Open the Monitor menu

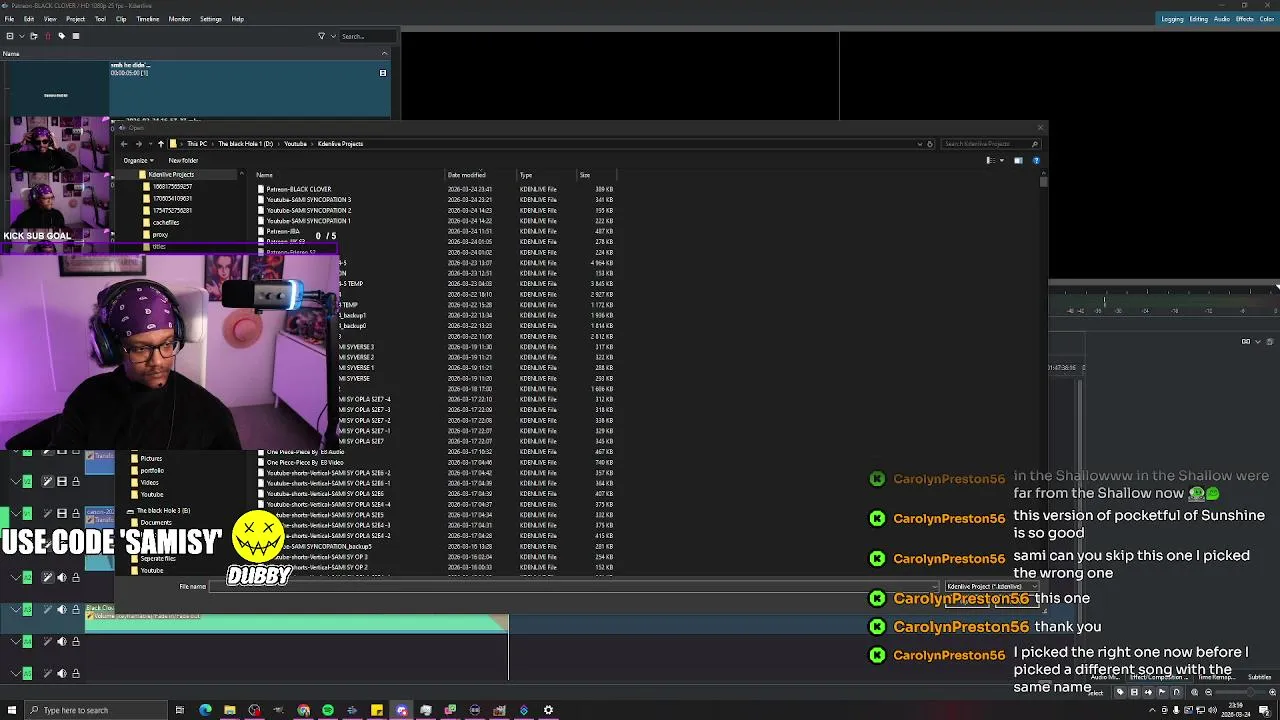(x=180, y=19)
